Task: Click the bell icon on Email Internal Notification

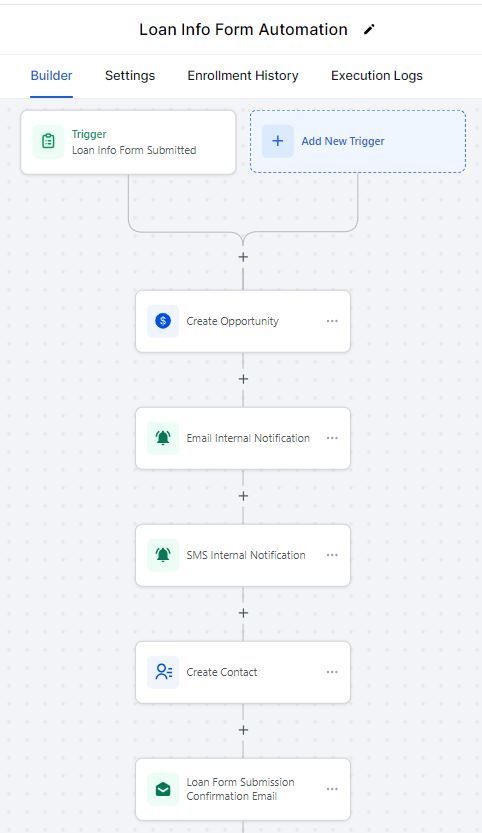Action: (x=163, y=438)
